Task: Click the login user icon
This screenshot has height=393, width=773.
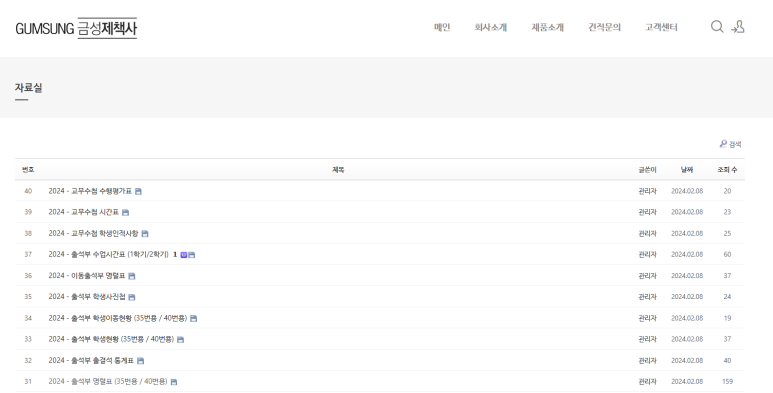Action: (738, 27)
